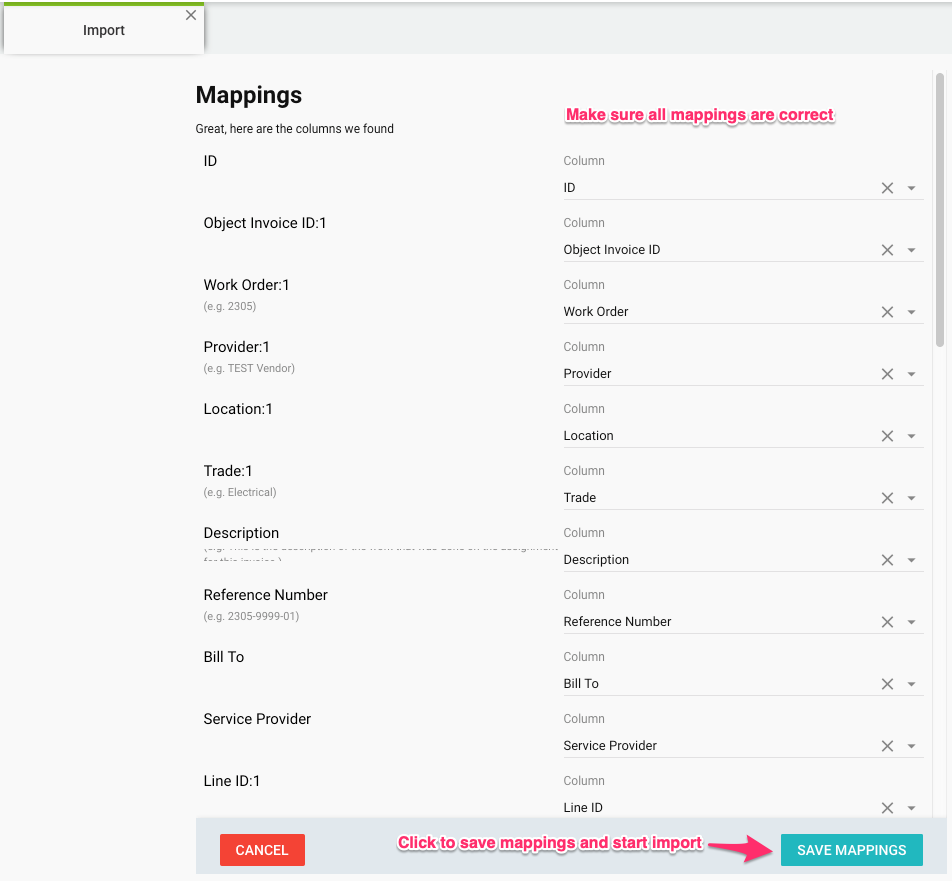Click the 'Provider:1' row label
Screen dimensions: 952x881
click(x=236, y=347)
